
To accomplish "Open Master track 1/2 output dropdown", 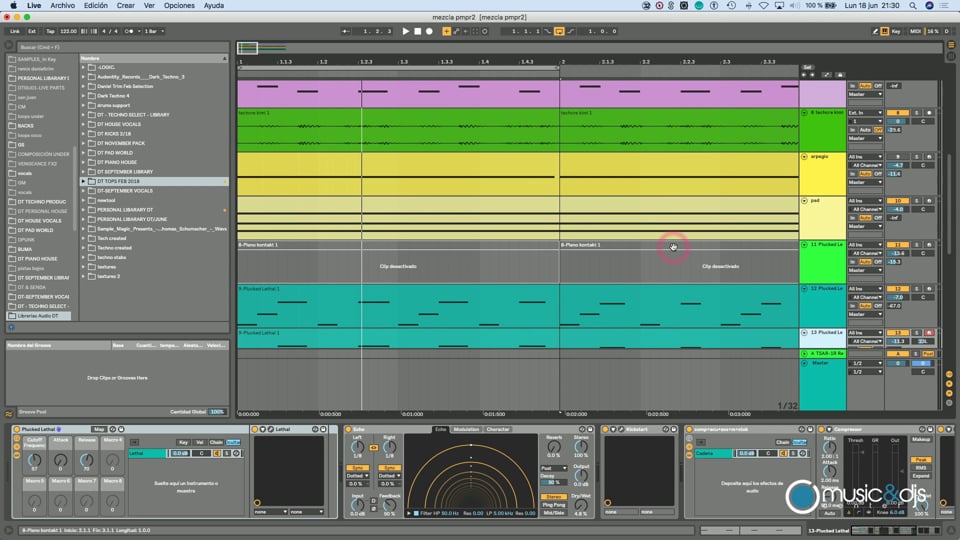I will (865, 372).
